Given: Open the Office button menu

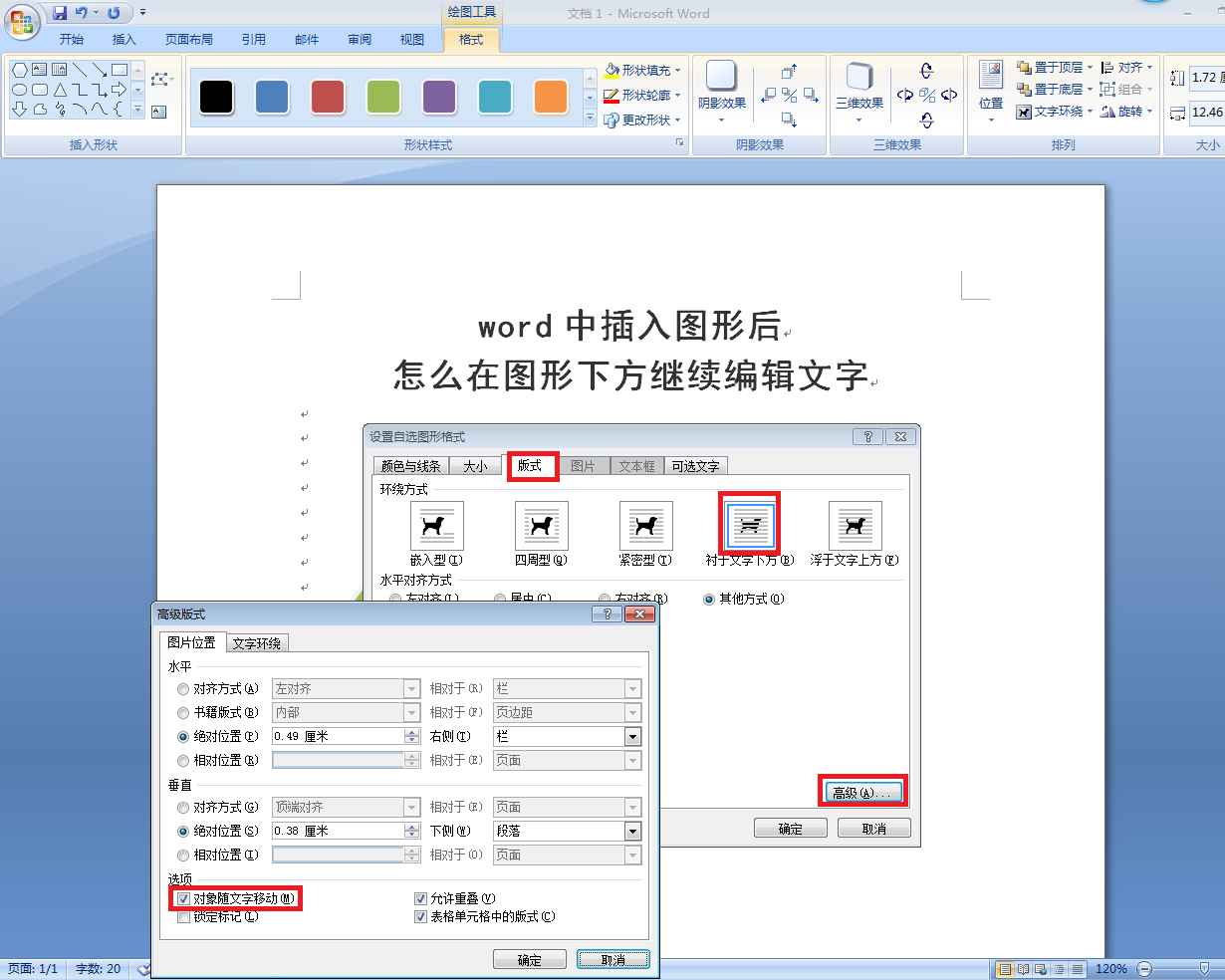Looking at the screenshot, I should click(x=21, y=20).
